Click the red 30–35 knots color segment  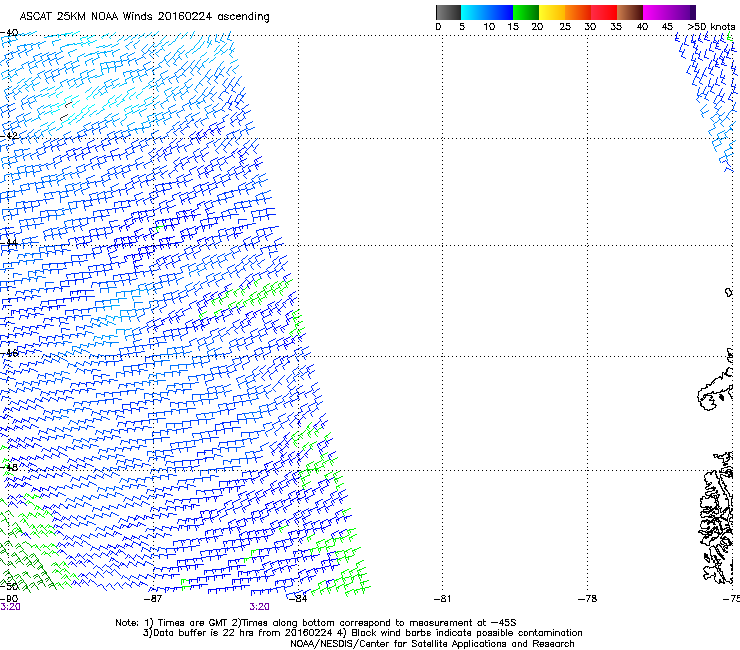[604, 12]
